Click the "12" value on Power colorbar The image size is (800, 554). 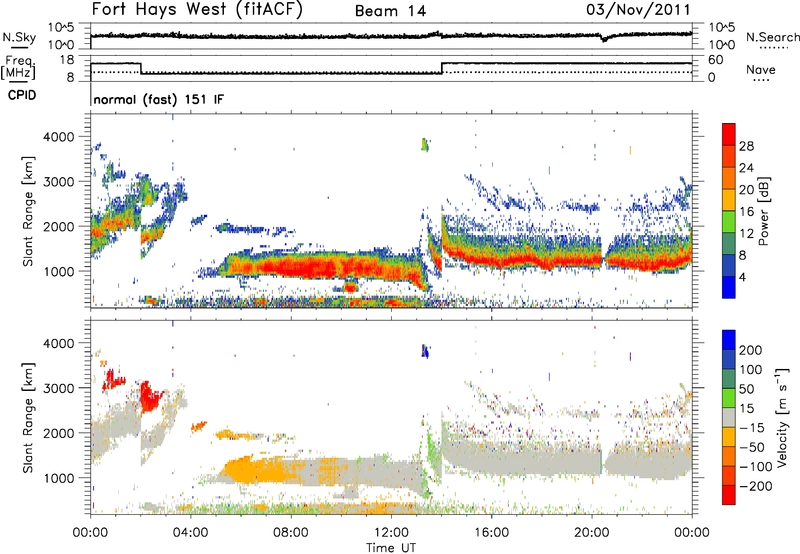point(746,234)
